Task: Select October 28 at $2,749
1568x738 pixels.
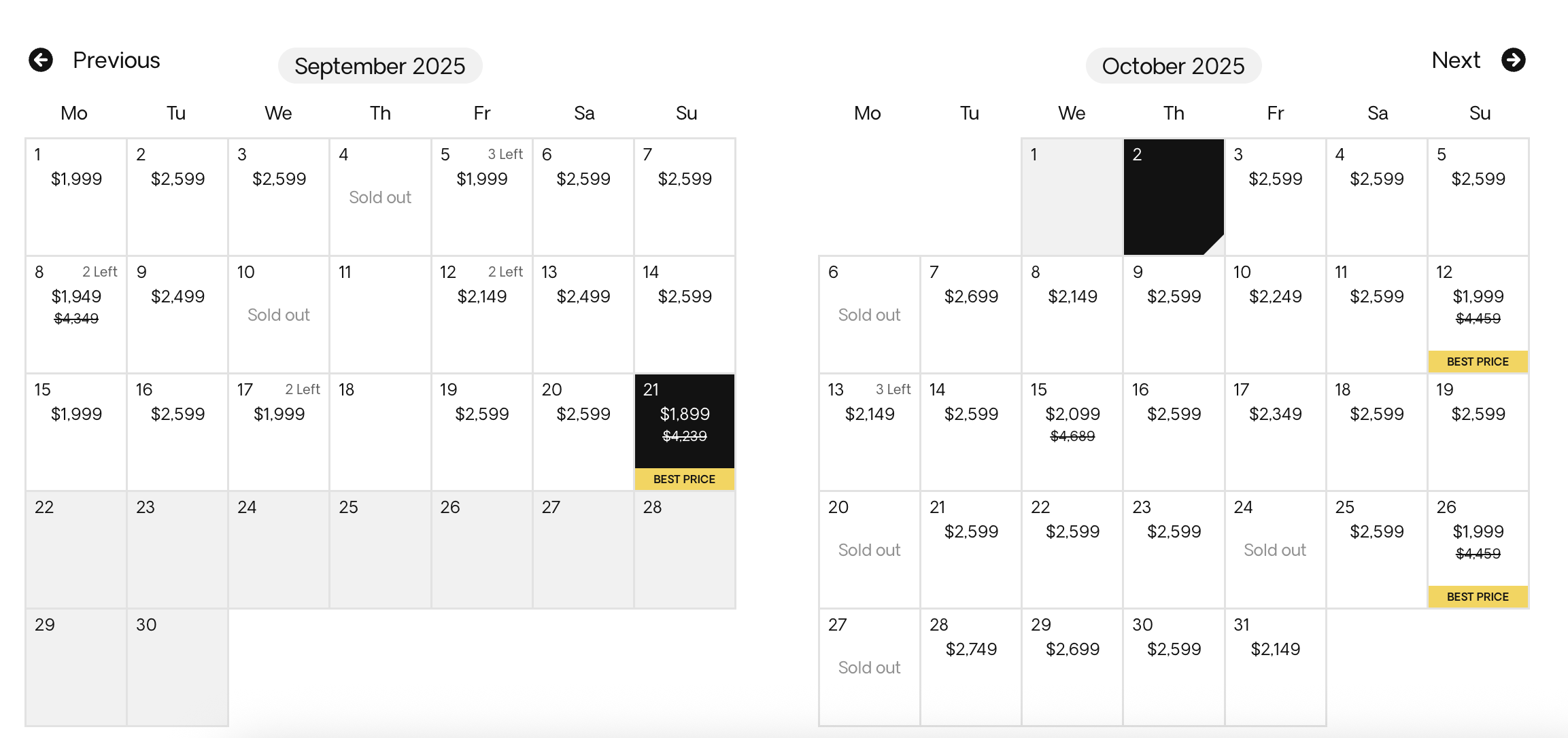Action: tap(971, 667)
